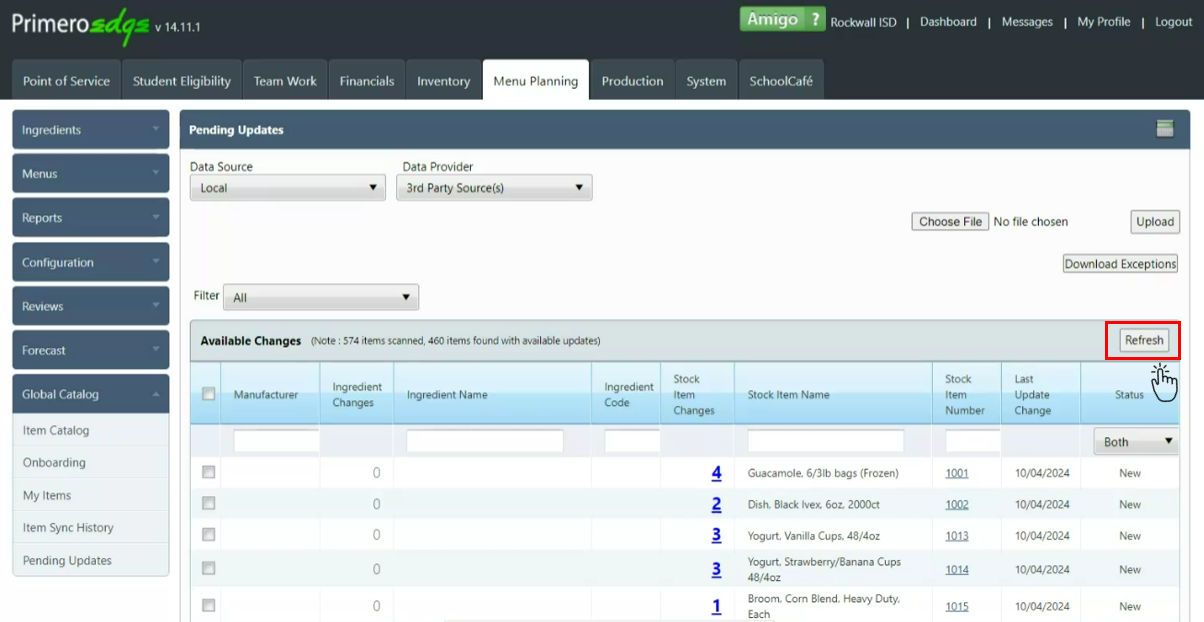Collapse the Global Catalog section

click(x=90, y=393)
